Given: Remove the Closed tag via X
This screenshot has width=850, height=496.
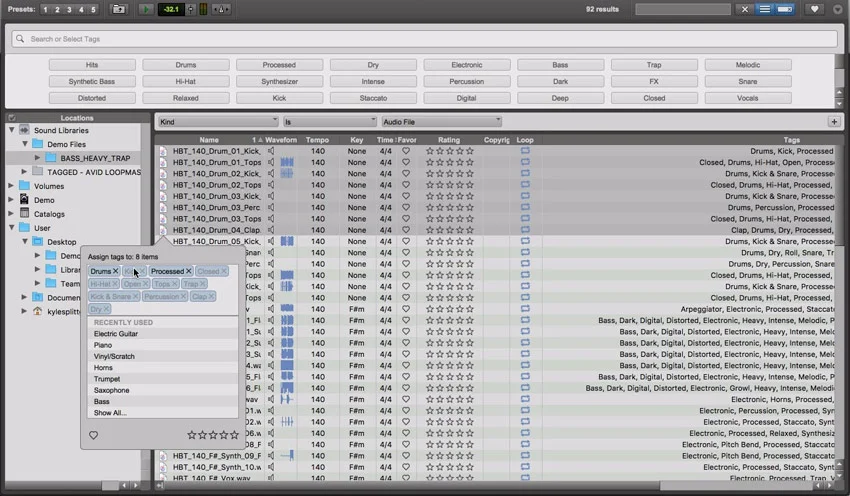Looking at the screenshot, I should tap(224, 271).
